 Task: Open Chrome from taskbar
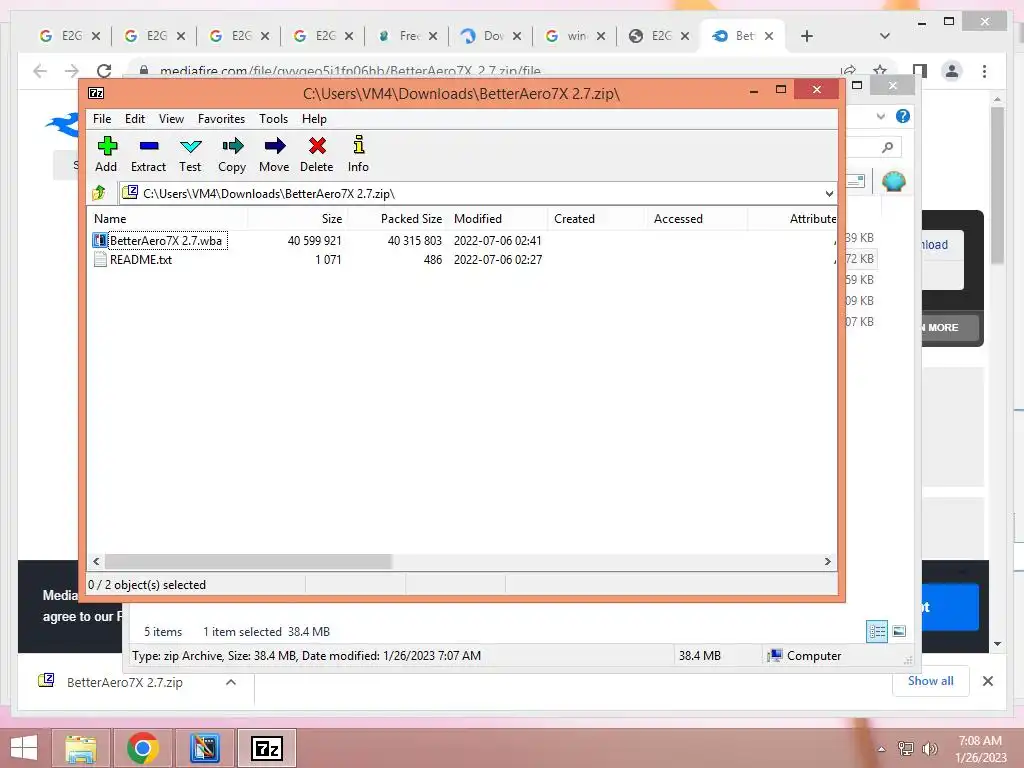tap(142, 748)
